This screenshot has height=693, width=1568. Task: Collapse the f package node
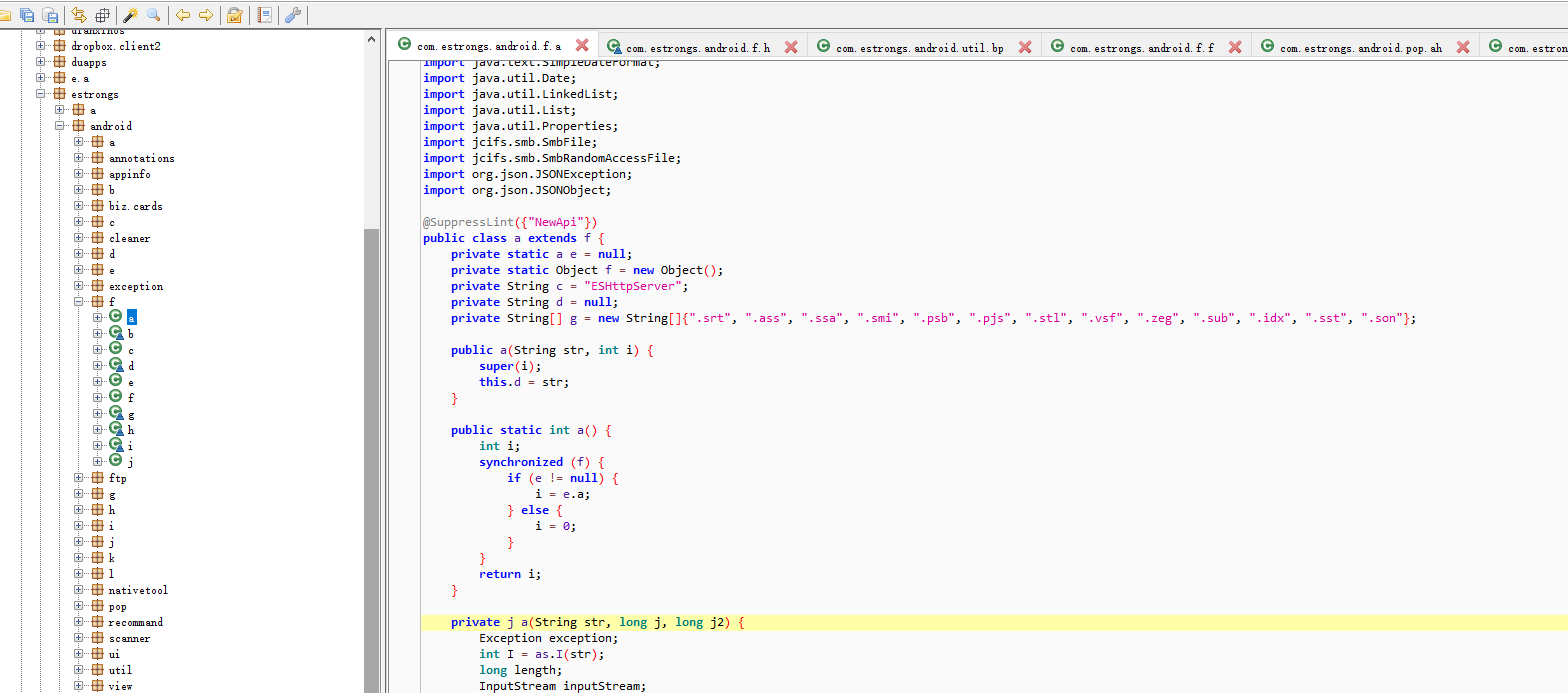[x=79, y=302]
